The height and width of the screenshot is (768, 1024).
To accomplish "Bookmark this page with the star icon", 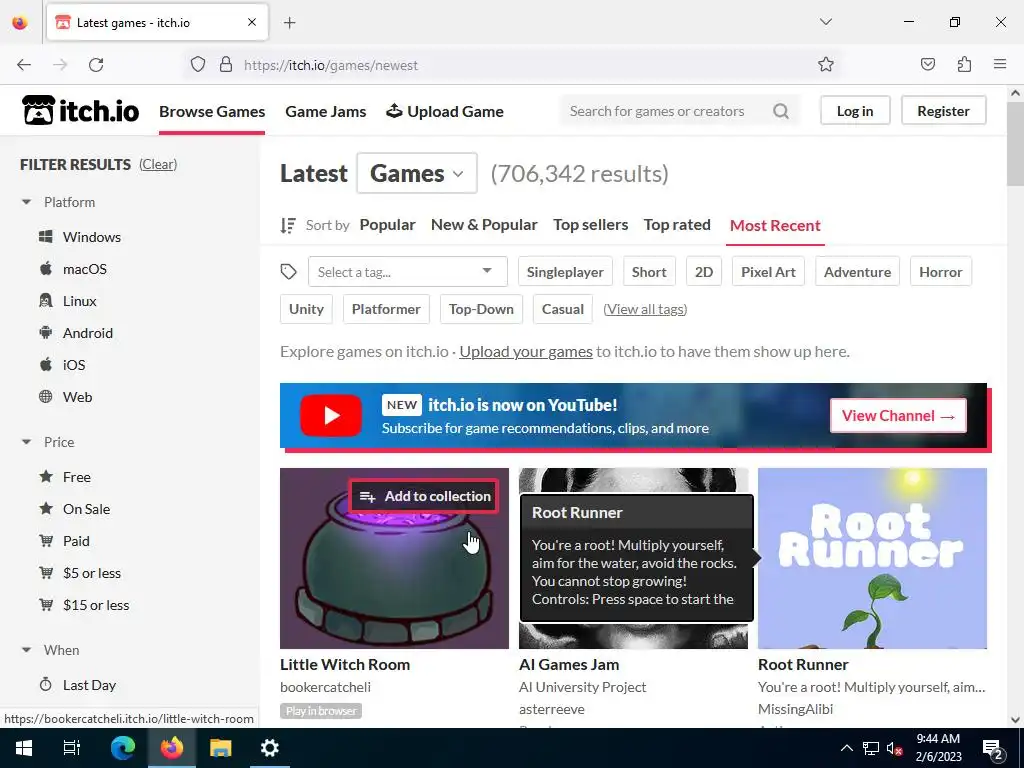I will [825, 64].
